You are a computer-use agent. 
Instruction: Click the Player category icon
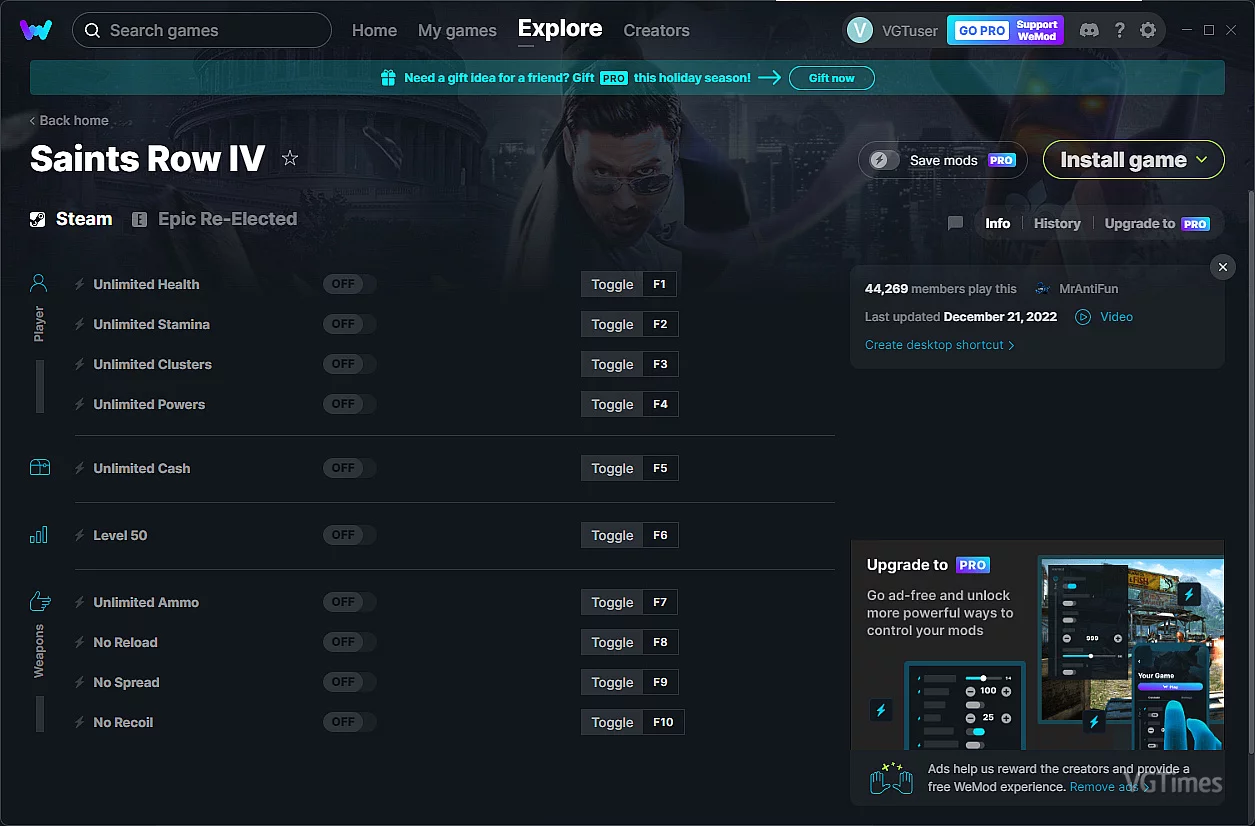[x=39, y=283]
